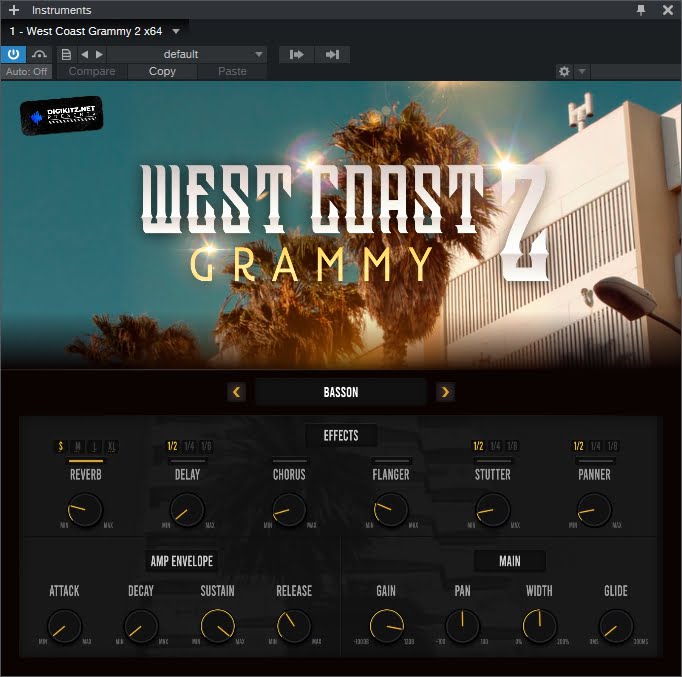This screenshot has height=677, width=682.
Task: Select reverb size L
Action: (x=94, y=446)
